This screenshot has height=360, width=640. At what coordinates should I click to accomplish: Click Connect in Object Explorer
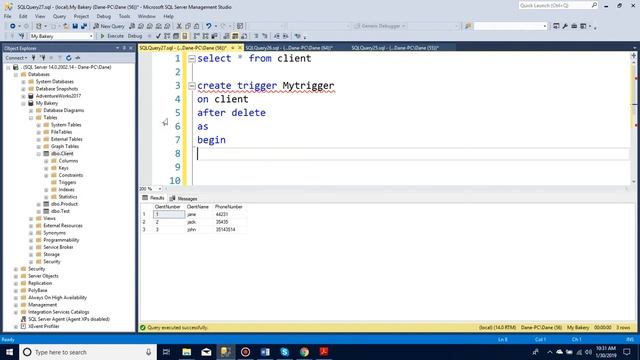pyautogui.click(x=16, y=58)
